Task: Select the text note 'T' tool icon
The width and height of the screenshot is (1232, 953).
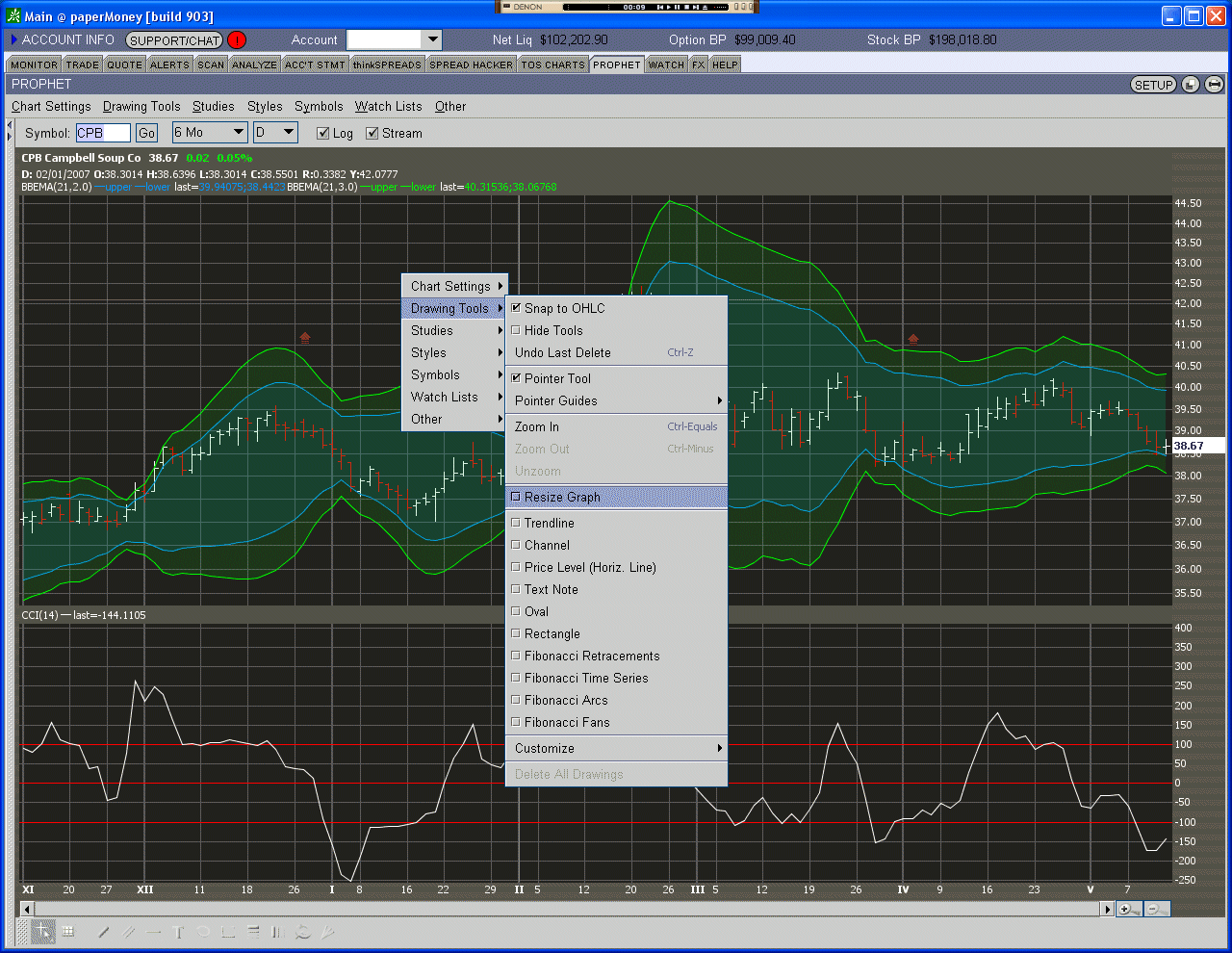Action: (178, 932)
